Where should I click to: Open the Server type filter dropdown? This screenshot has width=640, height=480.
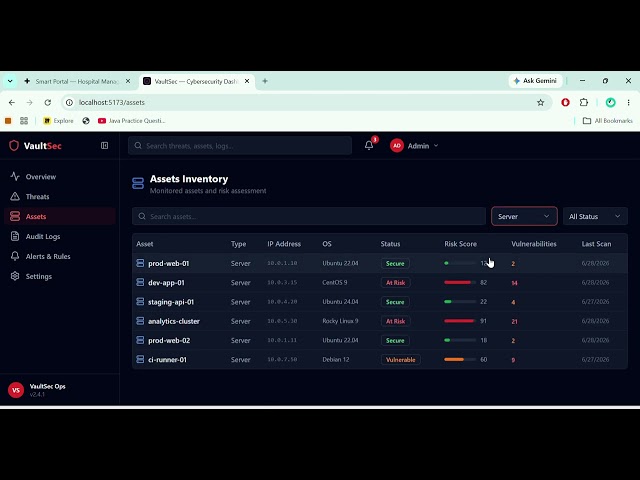point(524,216)
